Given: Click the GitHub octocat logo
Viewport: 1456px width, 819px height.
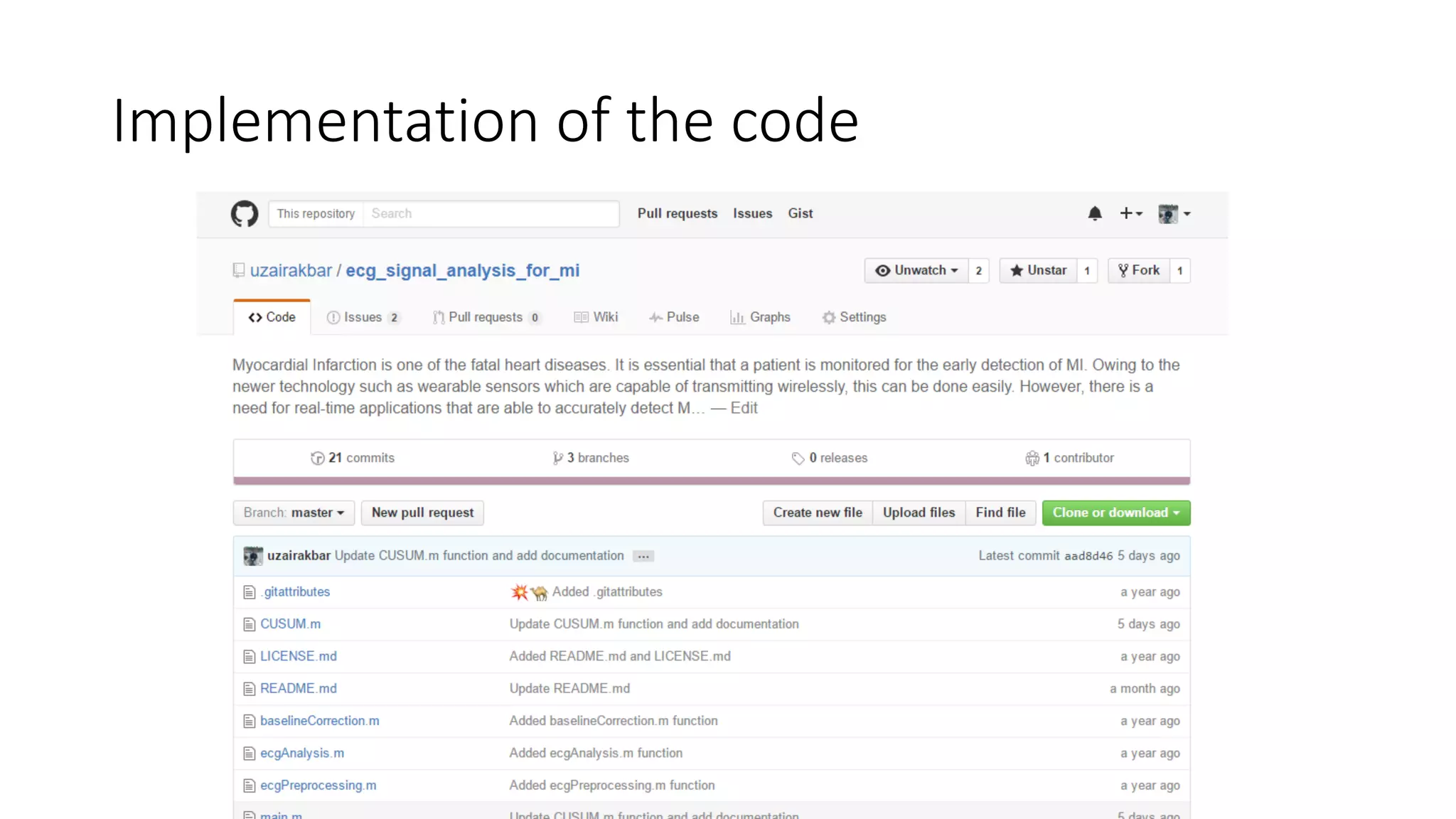Looking at the screenshot, I should pyautogui.click(x=245, y=213).
